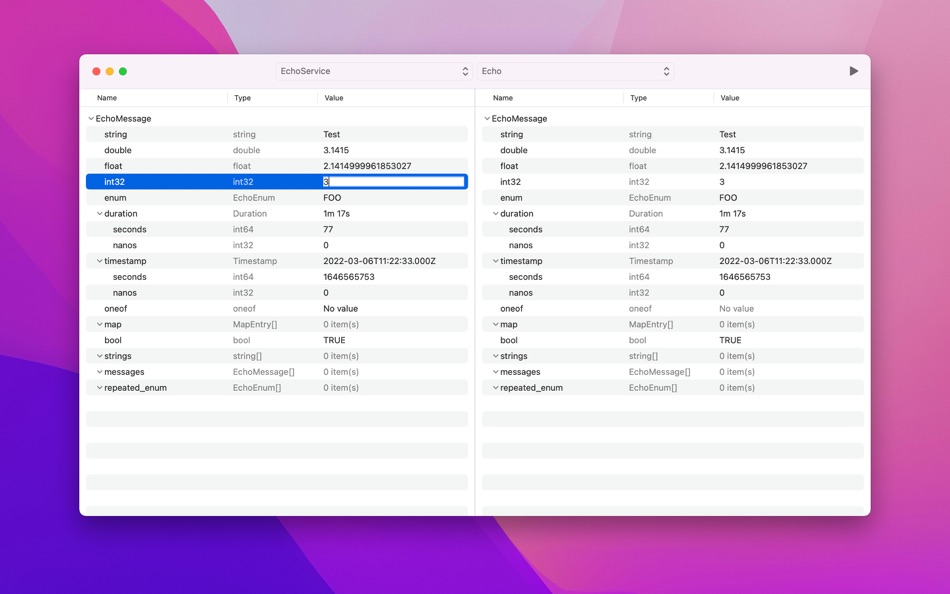Screen dimensions: 950x594
Task: Select the oneof row in left pane
Action: [x=277, y=309]
